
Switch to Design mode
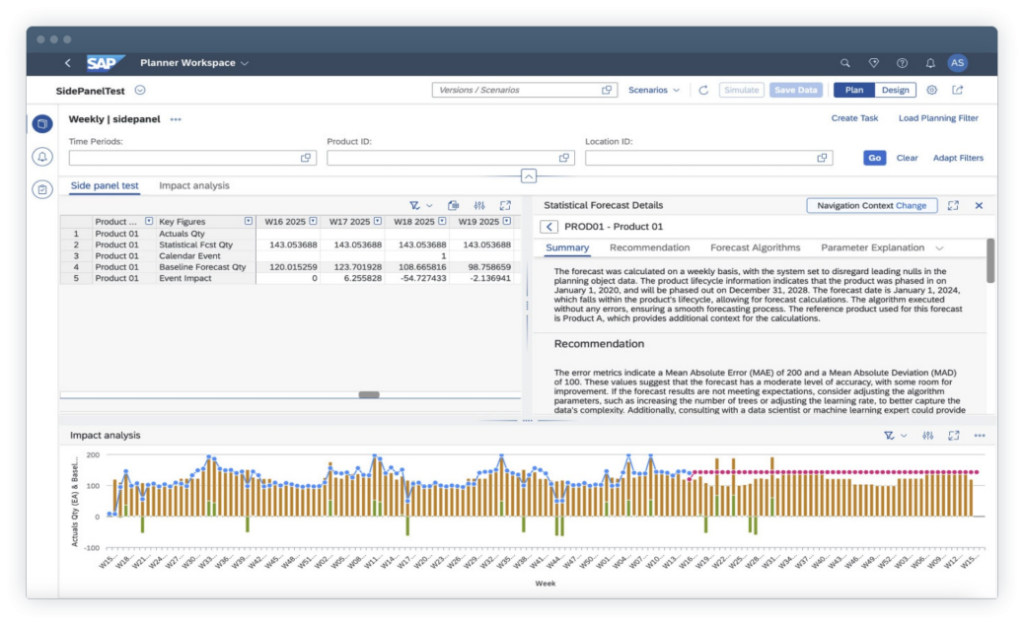[x=895, y=90]
